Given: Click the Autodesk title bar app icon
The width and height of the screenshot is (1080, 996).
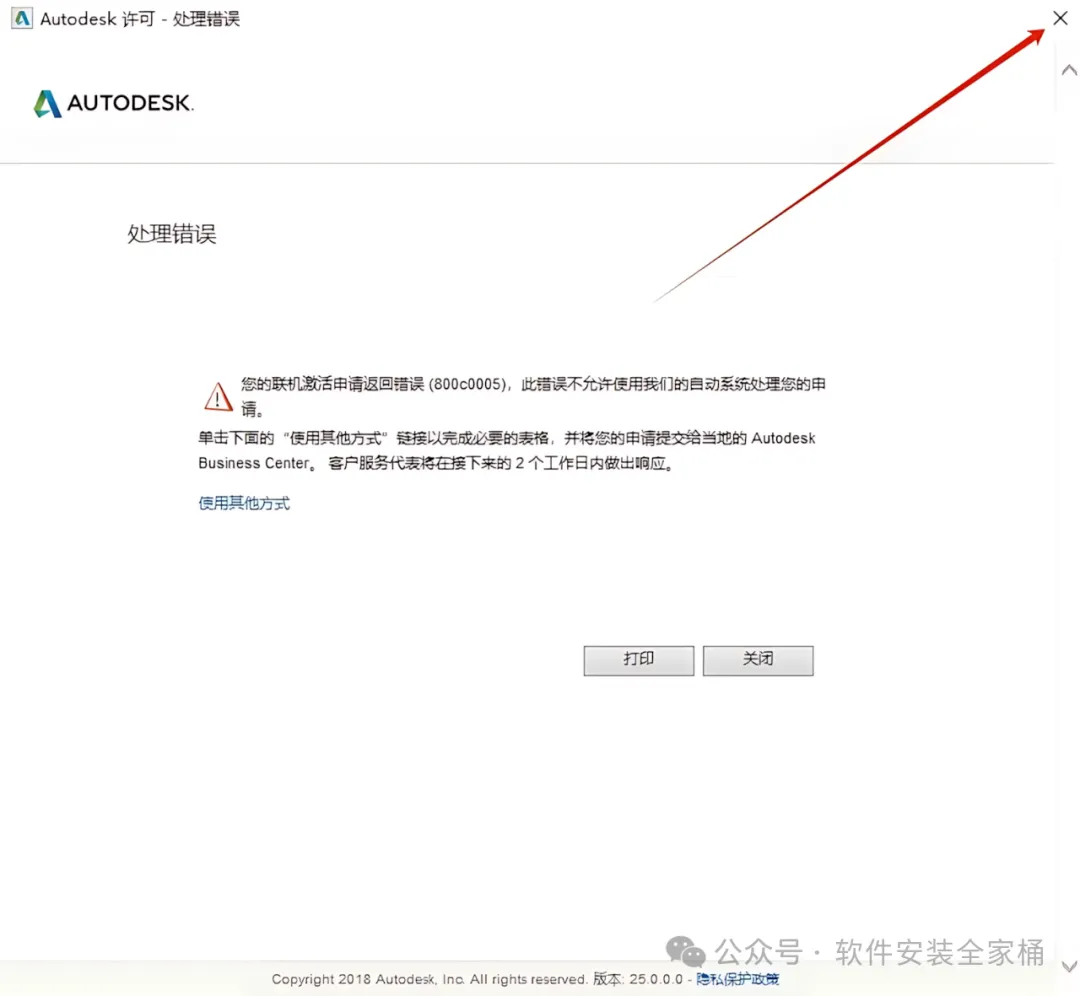Looking at the screenshot, I should coord(22,19).
